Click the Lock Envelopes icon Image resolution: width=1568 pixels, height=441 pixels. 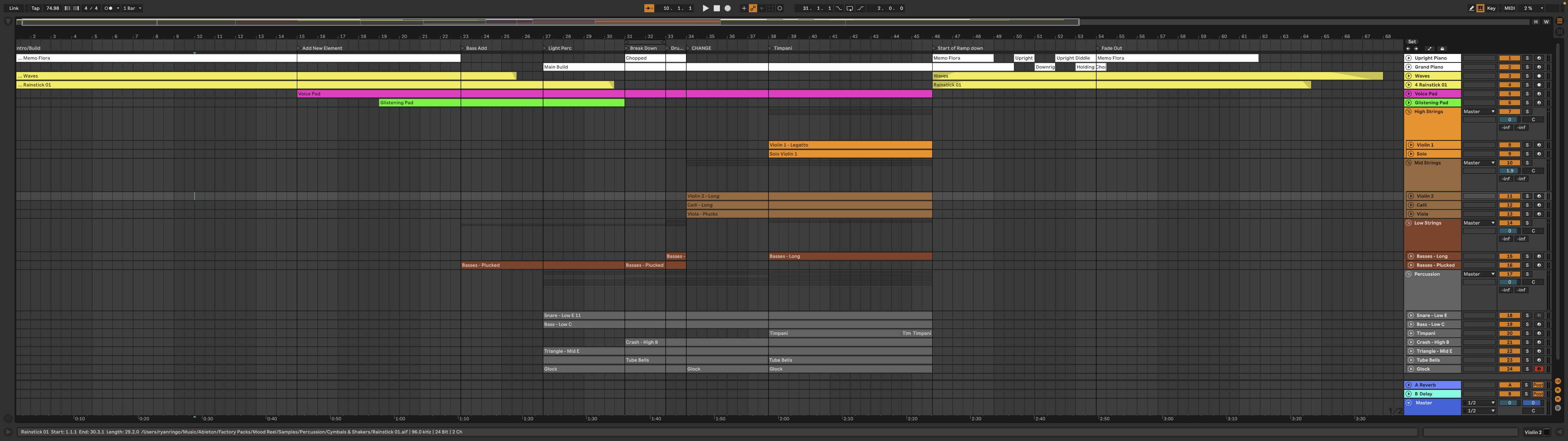1442,49
